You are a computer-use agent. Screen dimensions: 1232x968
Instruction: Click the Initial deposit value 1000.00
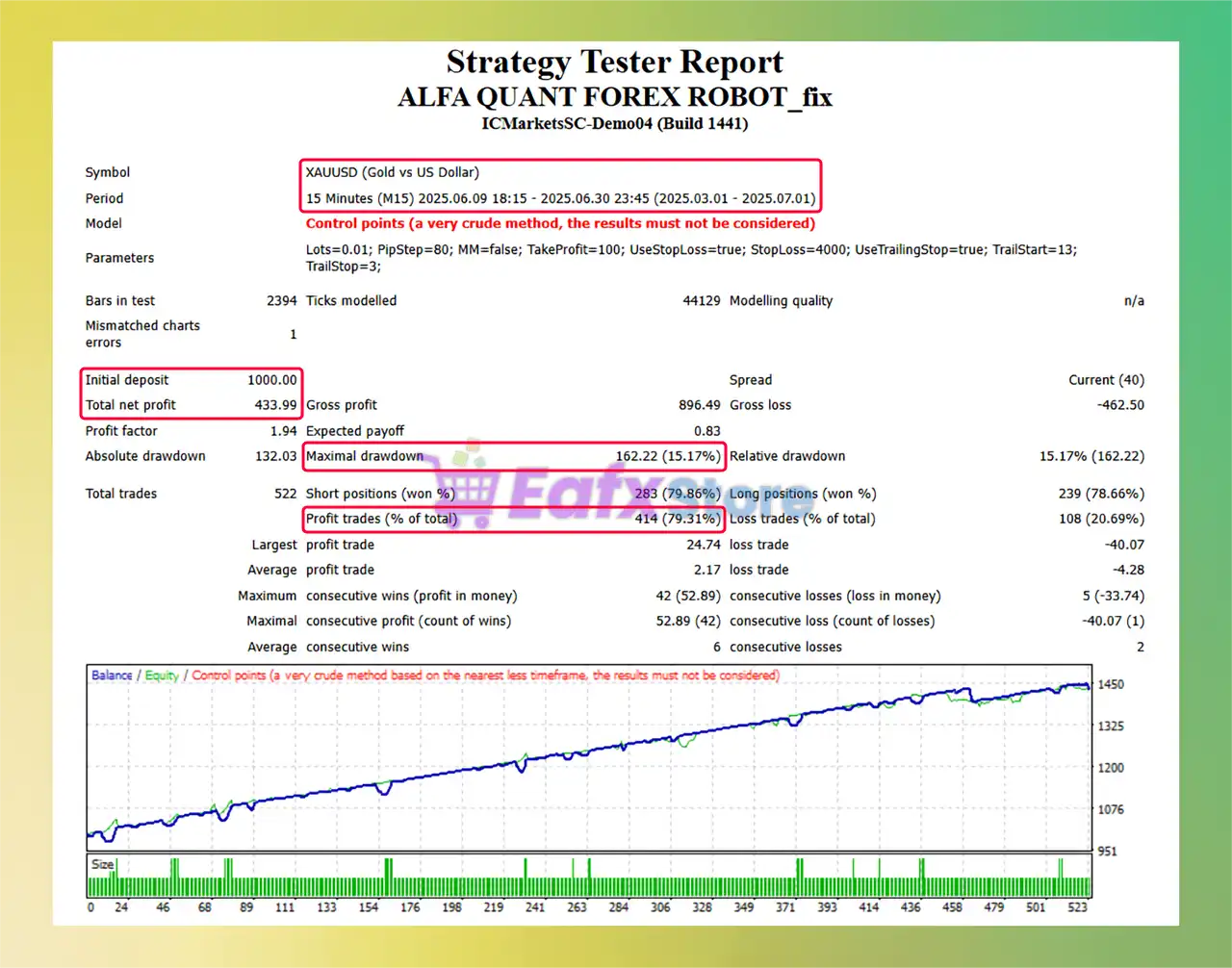[x=272, y=380]
